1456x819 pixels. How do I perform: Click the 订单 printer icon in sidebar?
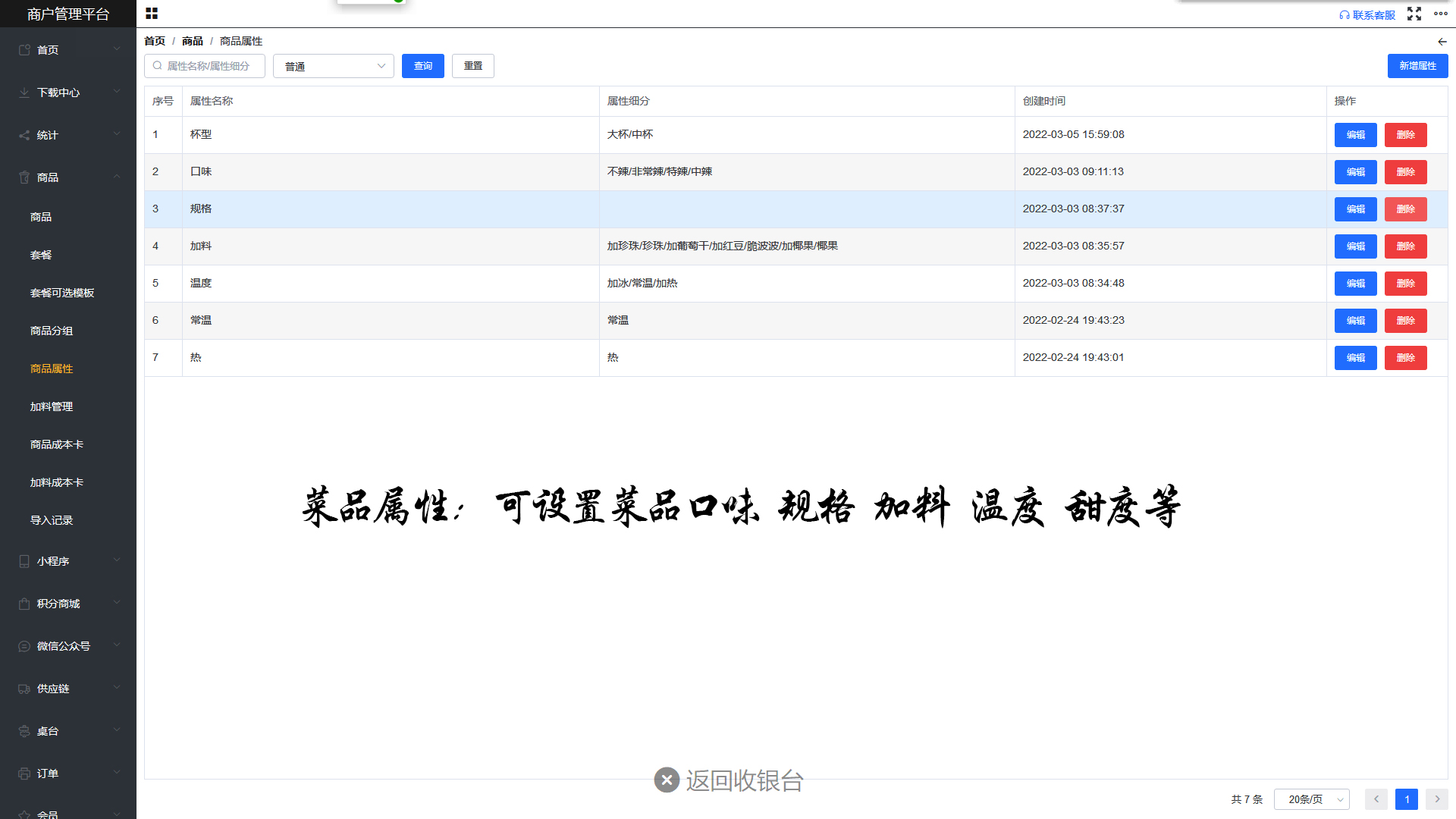point(24,773)
